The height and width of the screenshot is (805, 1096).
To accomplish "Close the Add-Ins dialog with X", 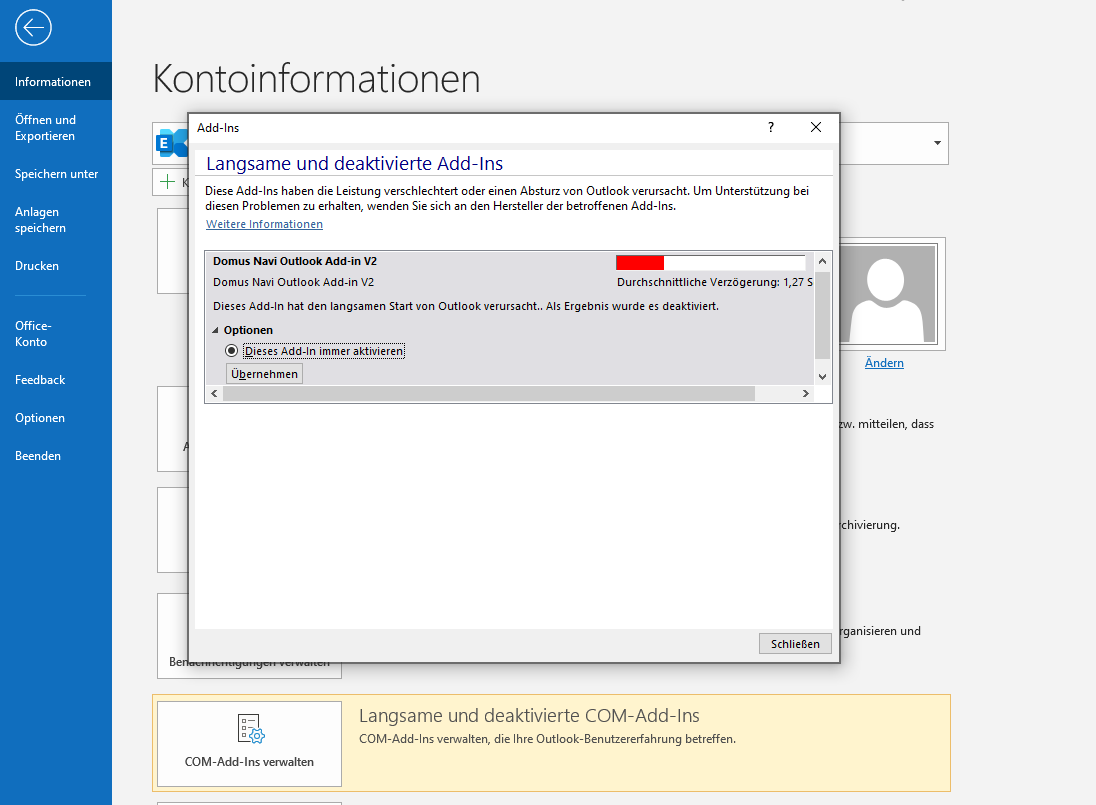I will coord(816,127).
